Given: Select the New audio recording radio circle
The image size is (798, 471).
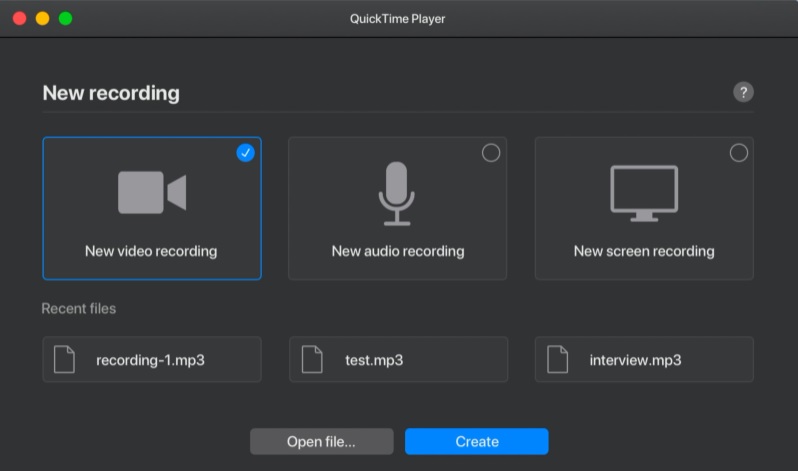Looking at the screenshot, I should point(491,153).
